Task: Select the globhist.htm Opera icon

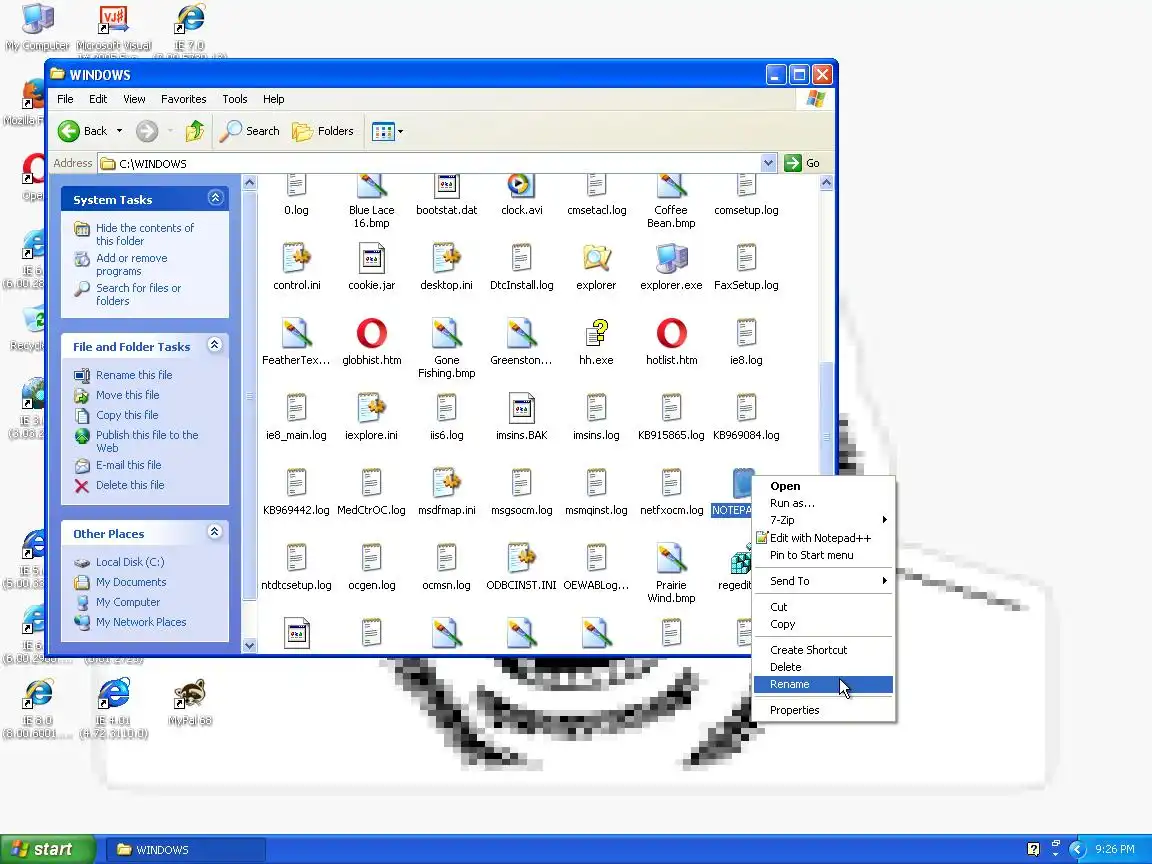Action: [372, 333]
